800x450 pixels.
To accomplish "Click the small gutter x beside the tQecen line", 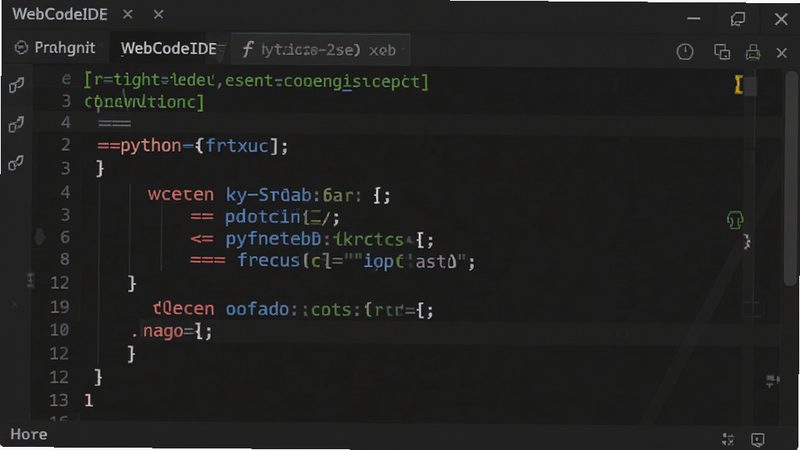I will (x=15, y=304).
